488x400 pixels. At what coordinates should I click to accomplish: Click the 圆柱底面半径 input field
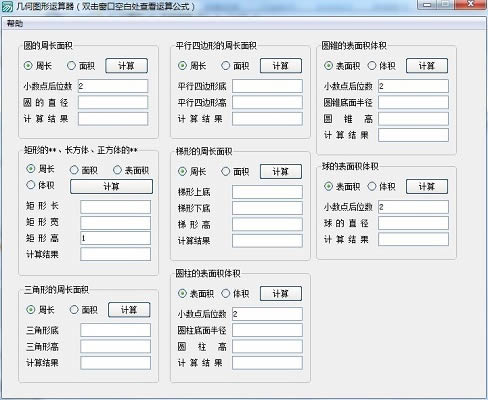tap(267, 330)
